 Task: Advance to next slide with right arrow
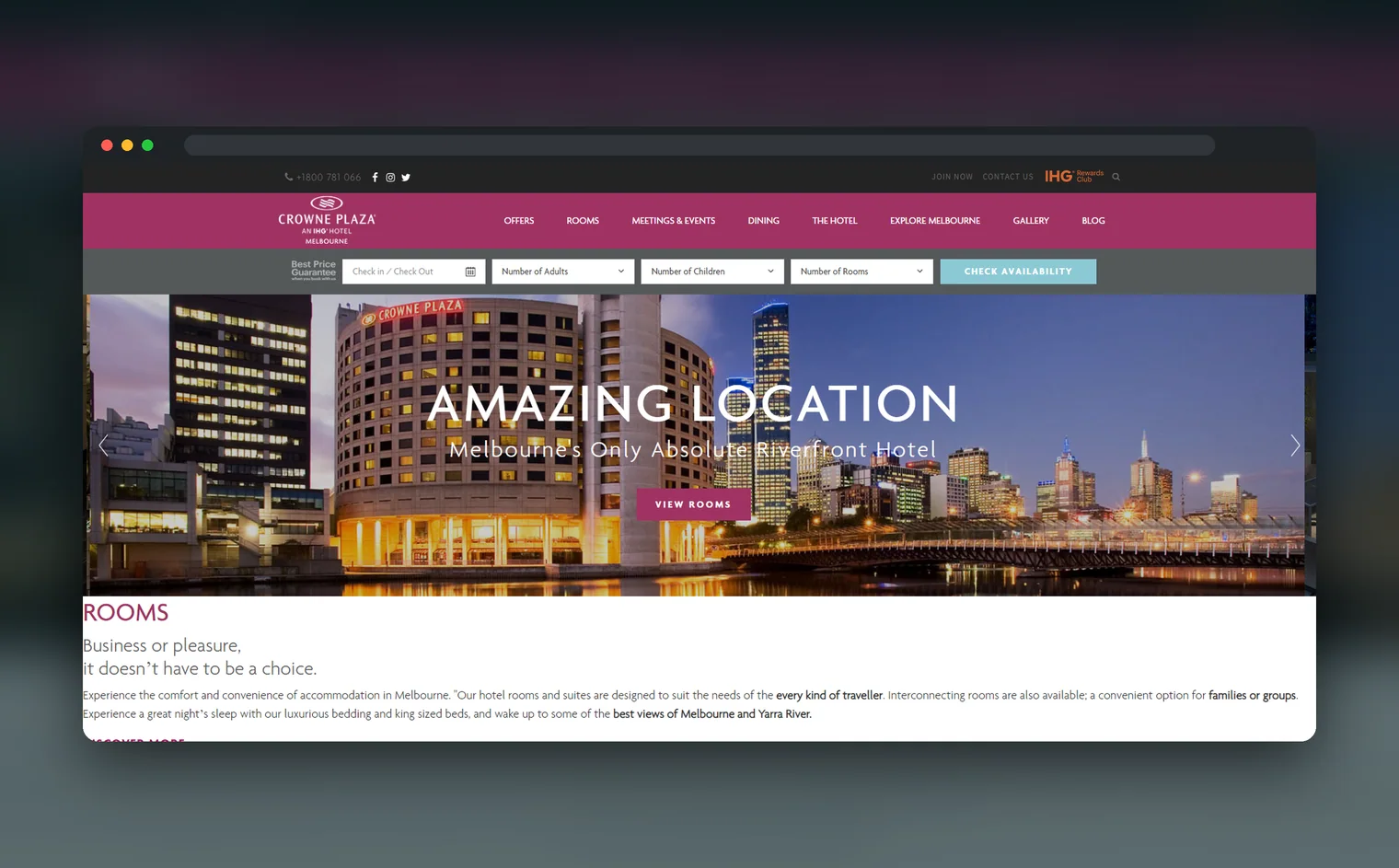(1295, 446)
